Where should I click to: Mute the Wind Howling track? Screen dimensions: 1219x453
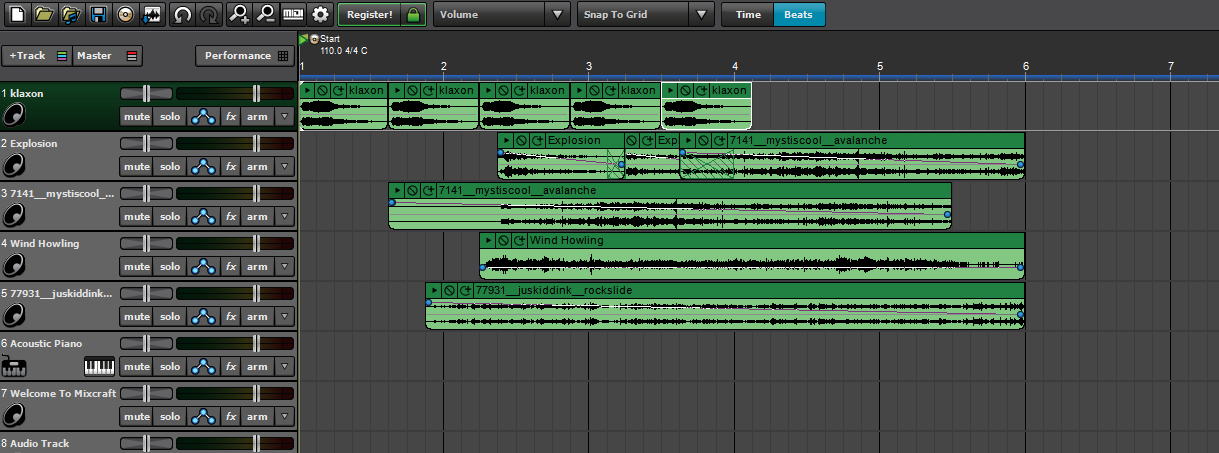pos(137,267)
